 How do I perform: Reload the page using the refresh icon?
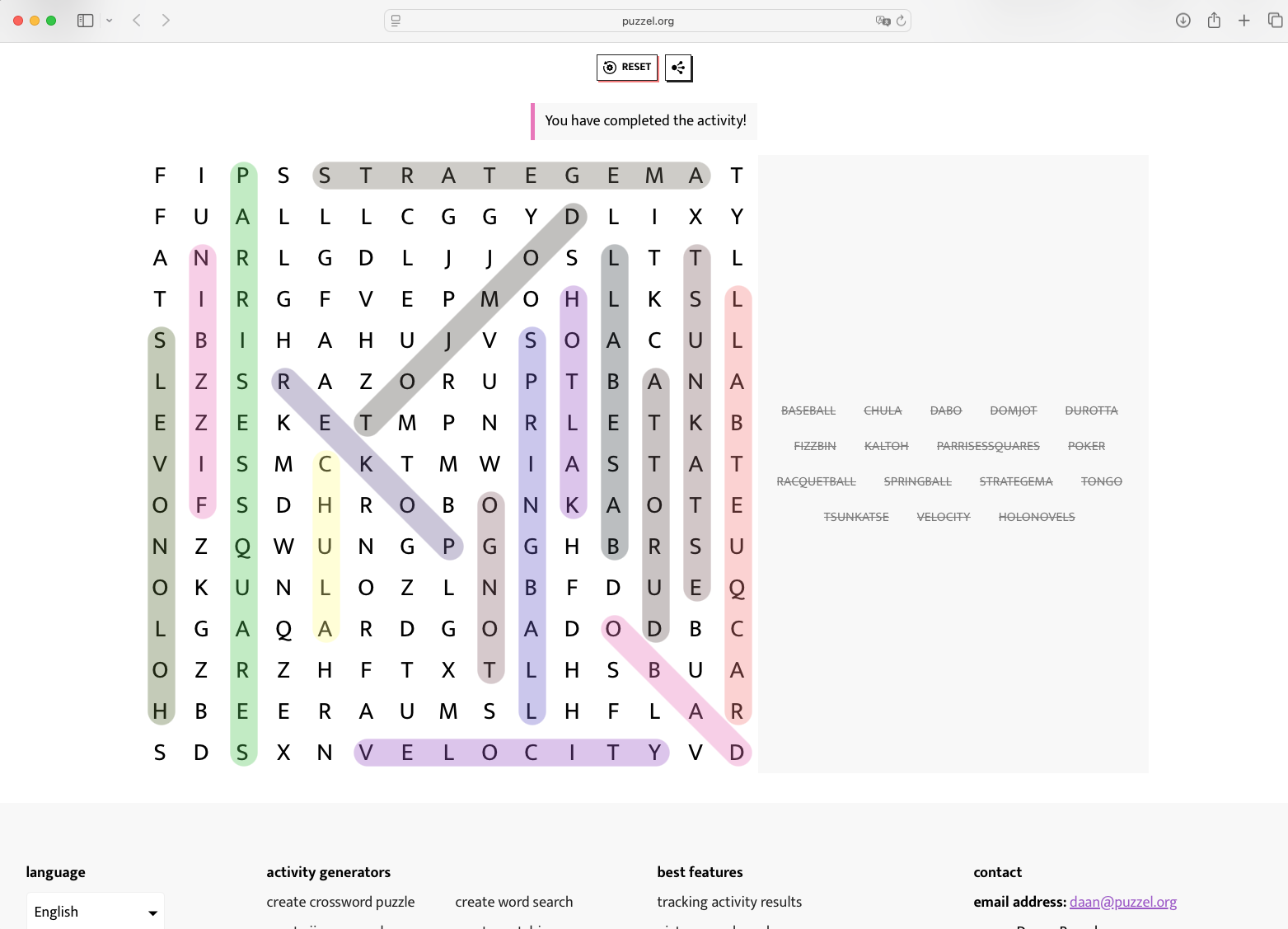pos(902,21)
